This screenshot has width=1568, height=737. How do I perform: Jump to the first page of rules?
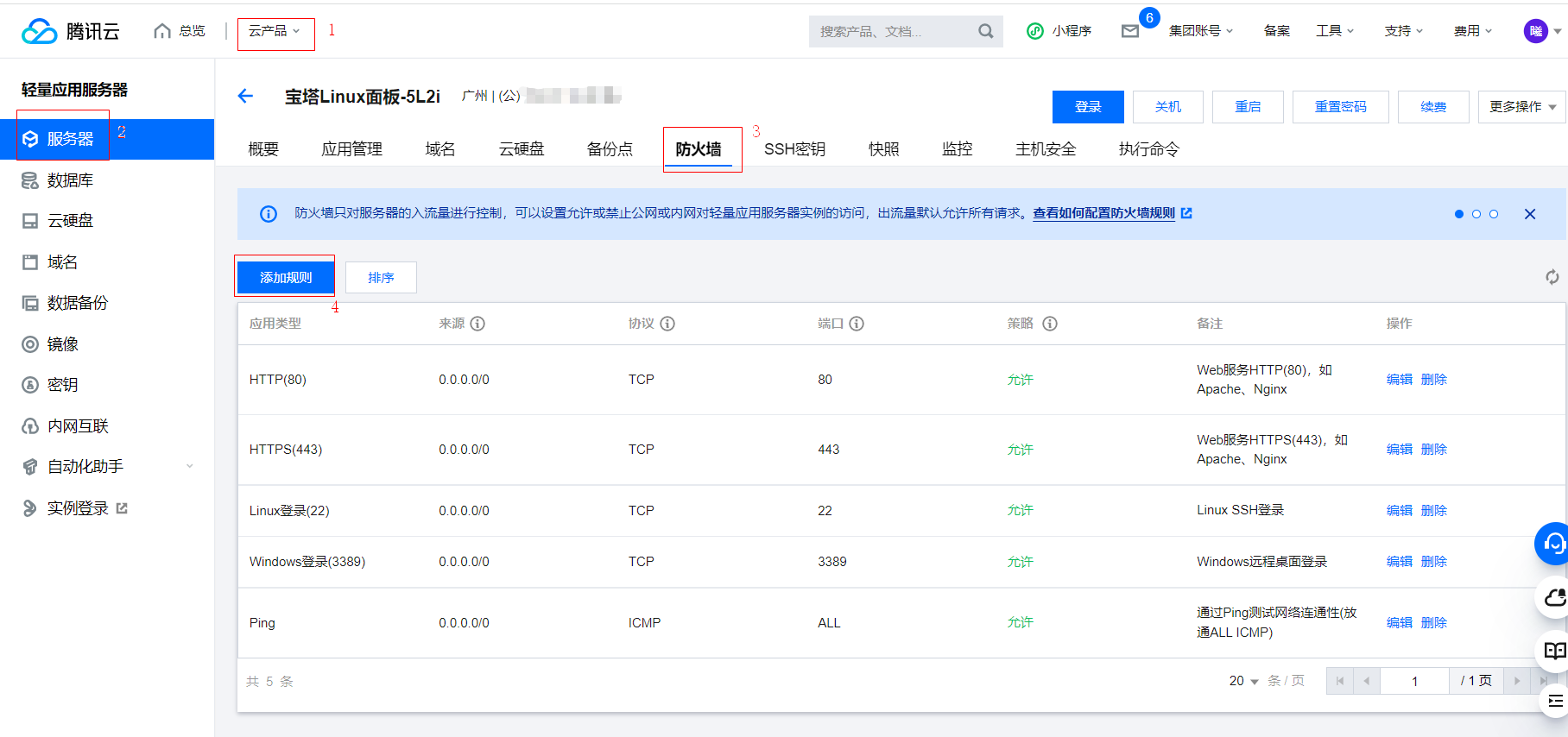click(1340, 681)
